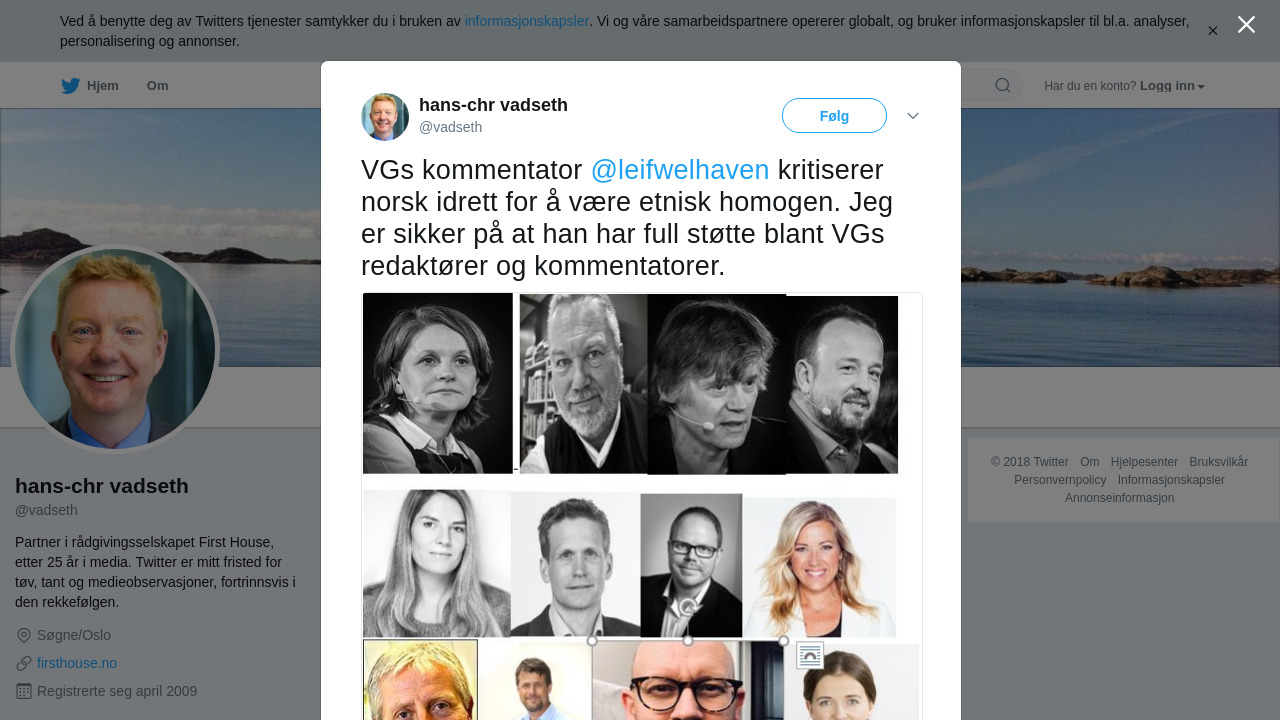The image size is (1280, 720).
Task: Close the tweet overlay with the X
Action: coord(1246,25)
